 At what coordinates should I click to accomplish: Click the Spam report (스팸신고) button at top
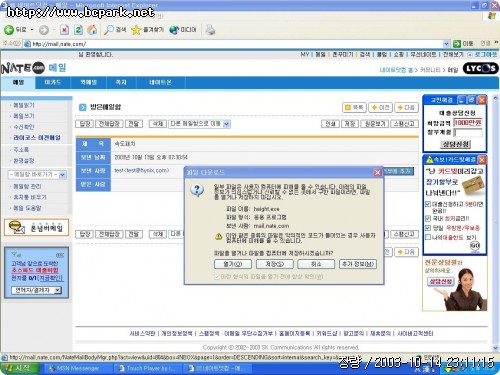[x=404, y=124]
